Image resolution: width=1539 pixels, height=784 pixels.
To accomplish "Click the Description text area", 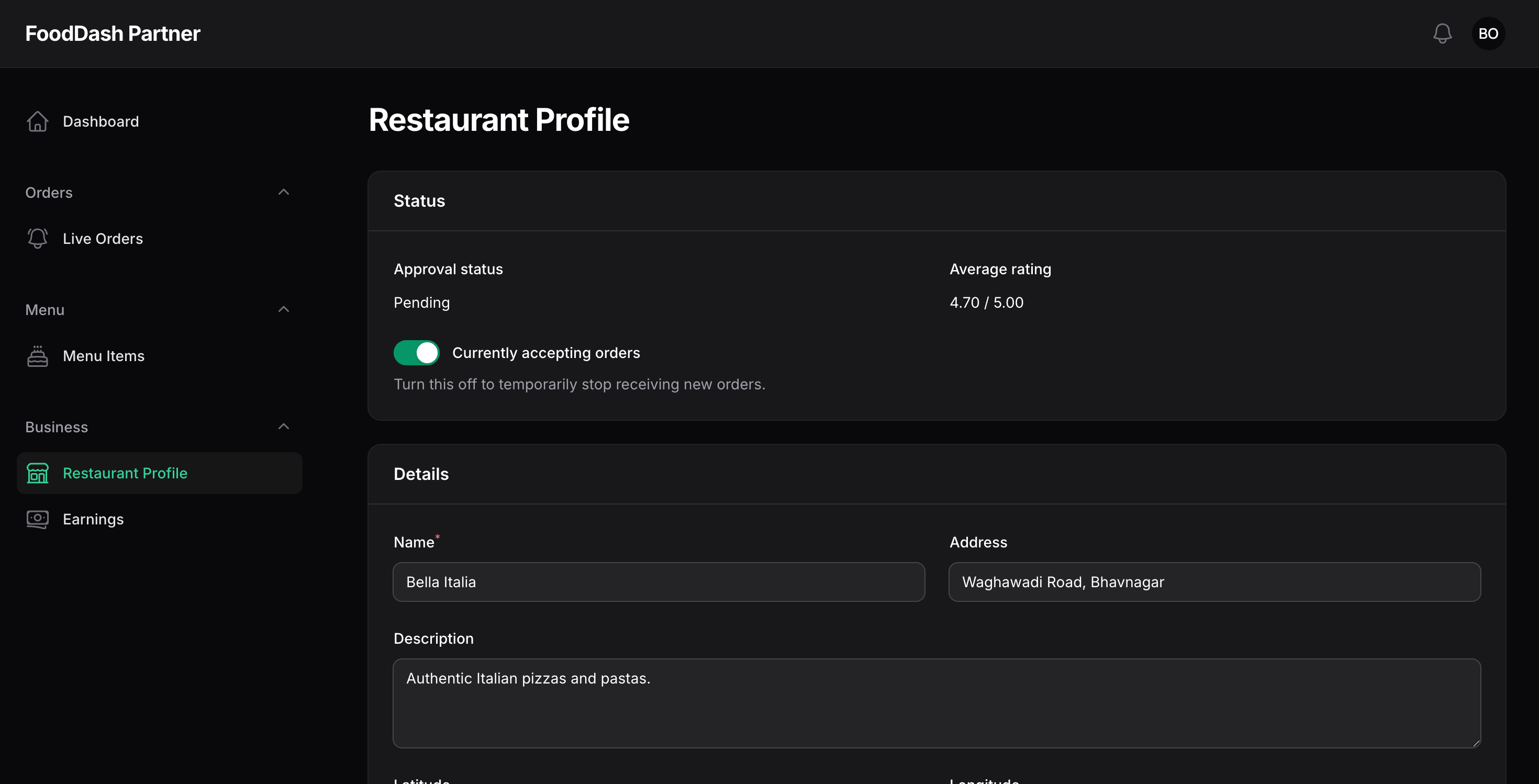I will tap(937, 703).
